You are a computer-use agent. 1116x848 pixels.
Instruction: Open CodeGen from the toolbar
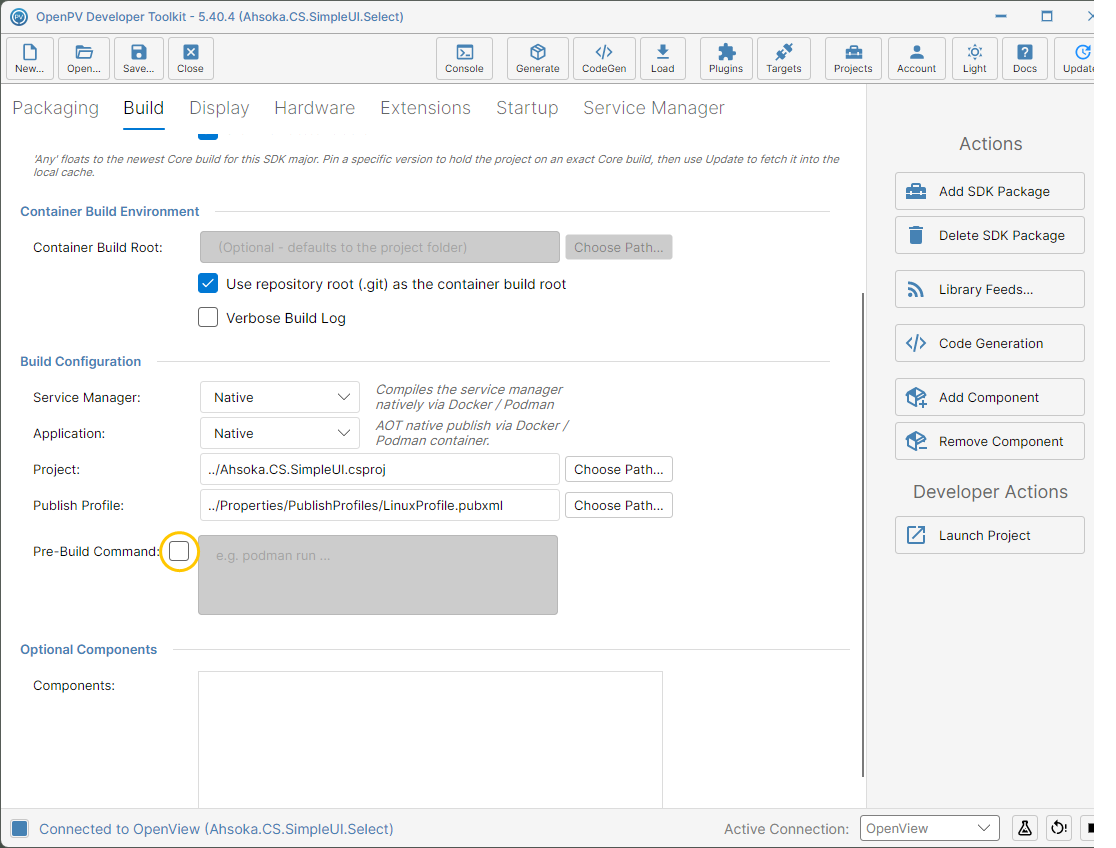(604, 58)
